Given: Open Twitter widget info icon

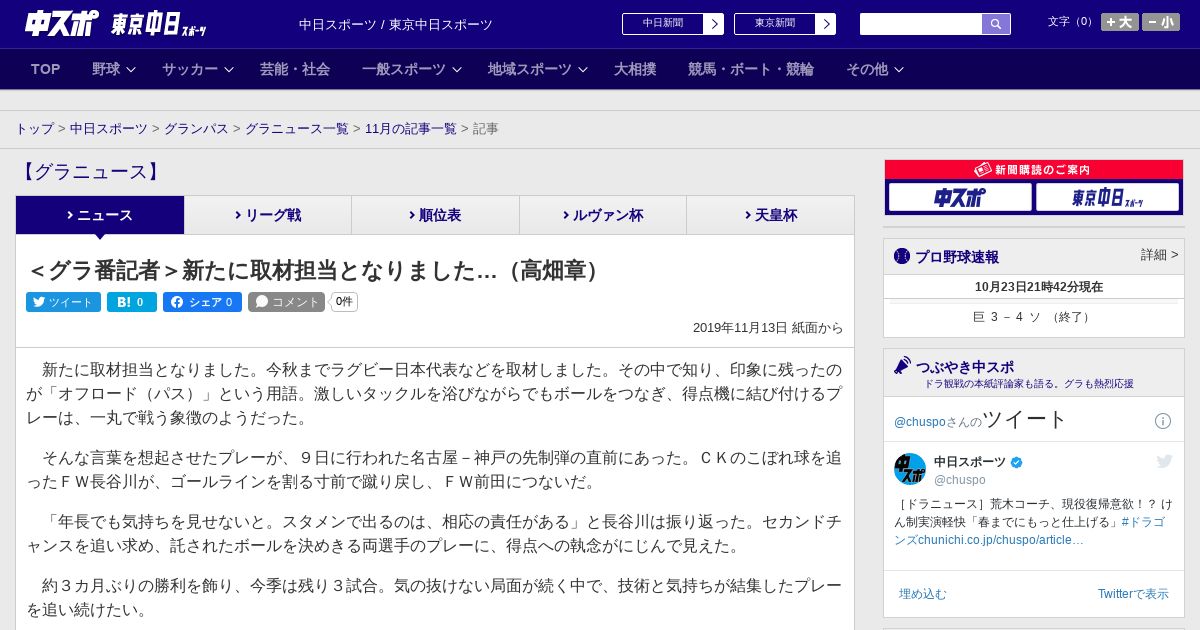Looking at the screenshot, I should [1163, 421].
